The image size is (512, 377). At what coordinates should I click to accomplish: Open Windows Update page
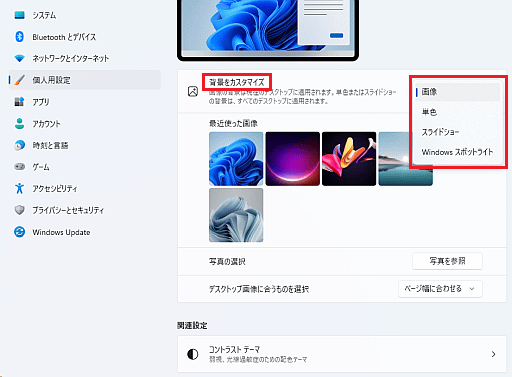pyautogui.click(x=85, y=232)
